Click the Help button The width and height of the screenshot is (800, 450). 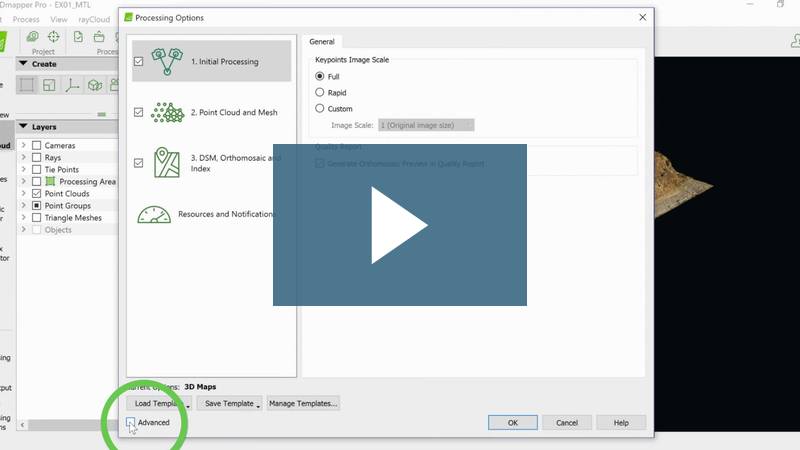(x=621, y=422)
